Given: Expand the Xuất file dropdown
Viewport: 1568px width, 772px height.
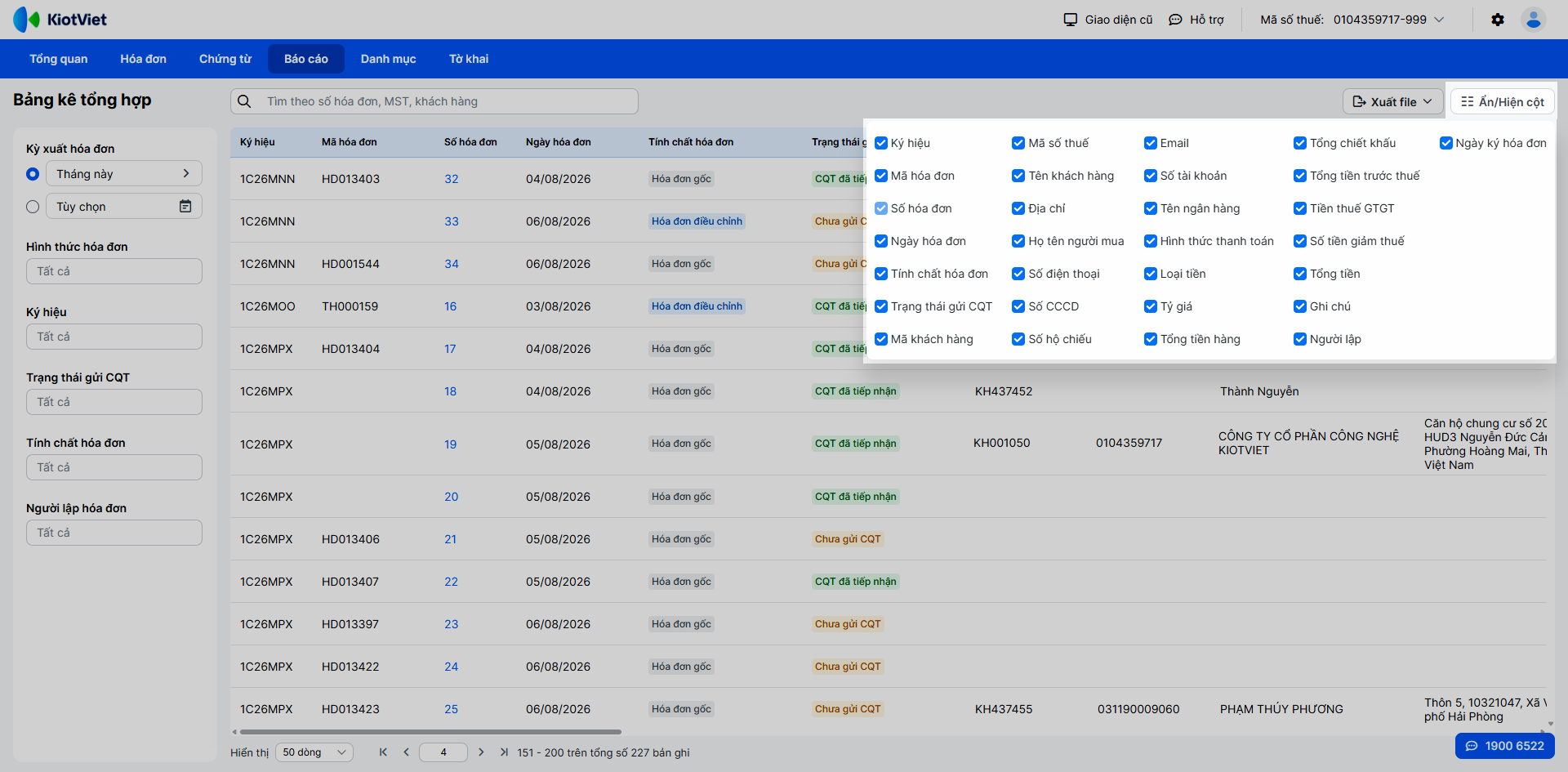Looking at the screenshot, I should tap(1392, 102).
